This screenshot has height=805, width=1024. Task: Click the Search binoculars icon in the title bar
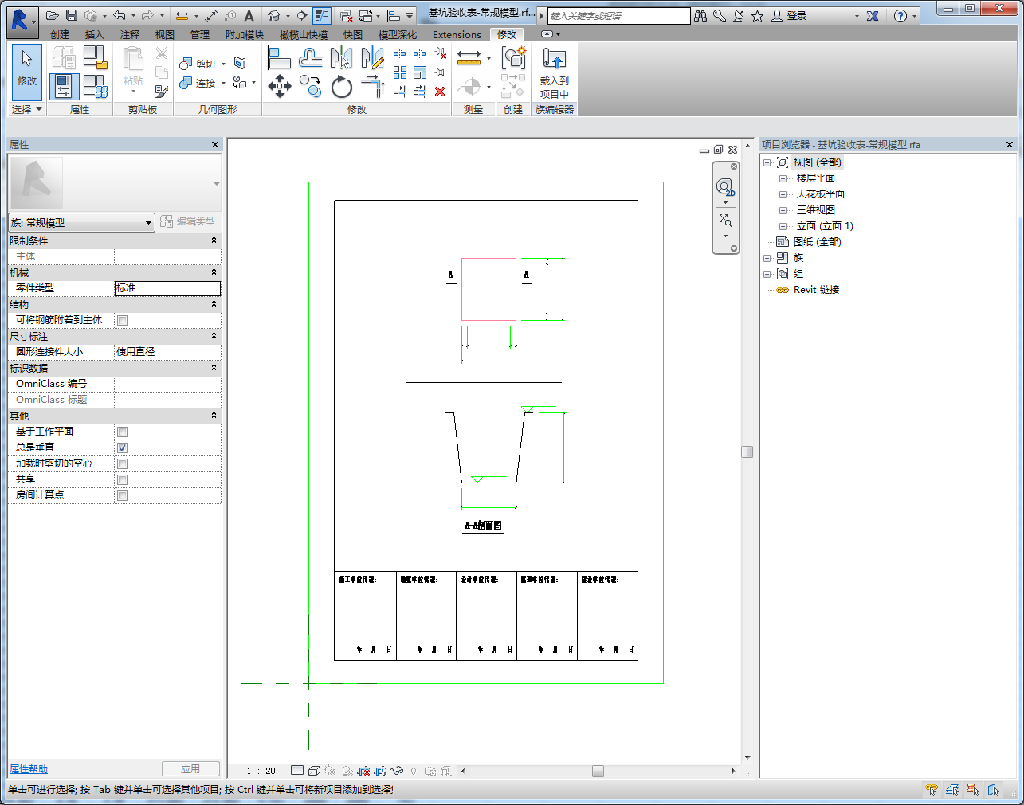point(701,16)
